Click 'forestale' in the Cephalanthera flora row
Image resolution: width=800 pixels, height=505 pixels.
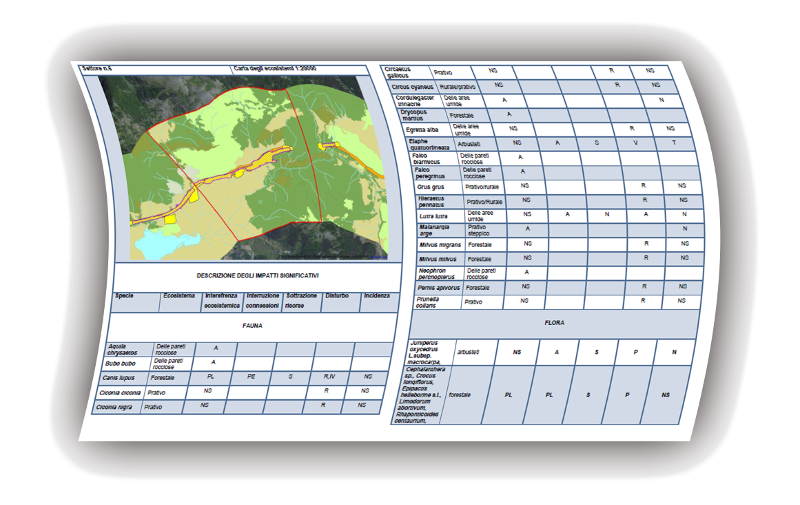(459, 395)
